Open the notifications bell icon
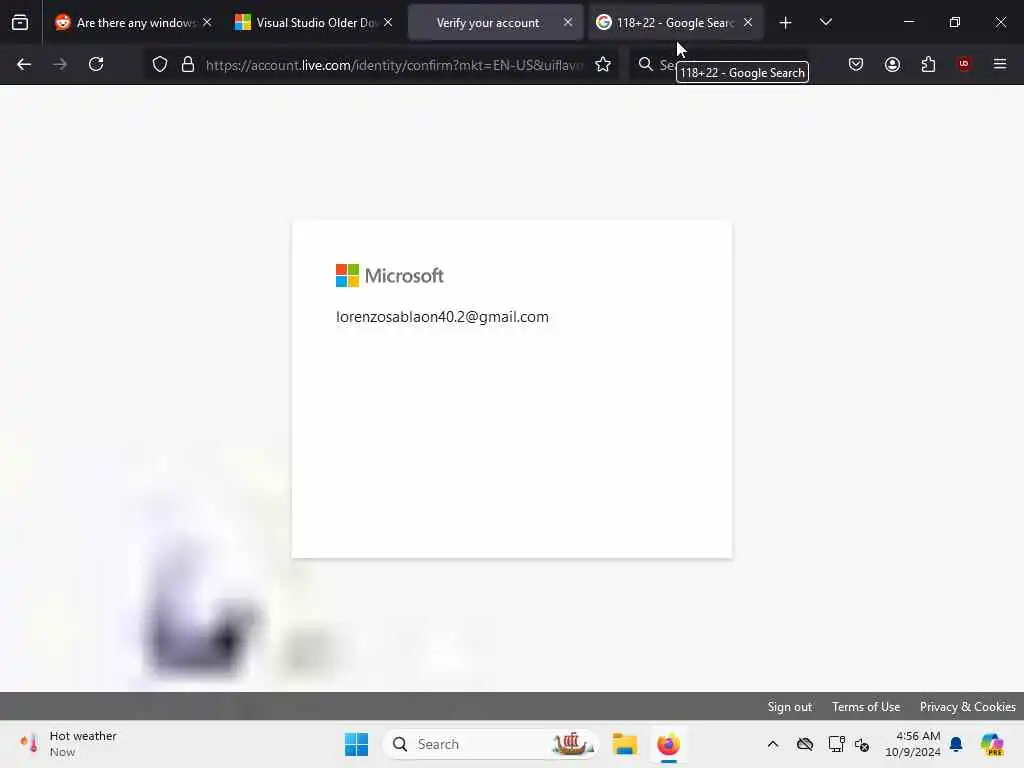Screen dimensions: 1024x768 (x=956, y=744)
